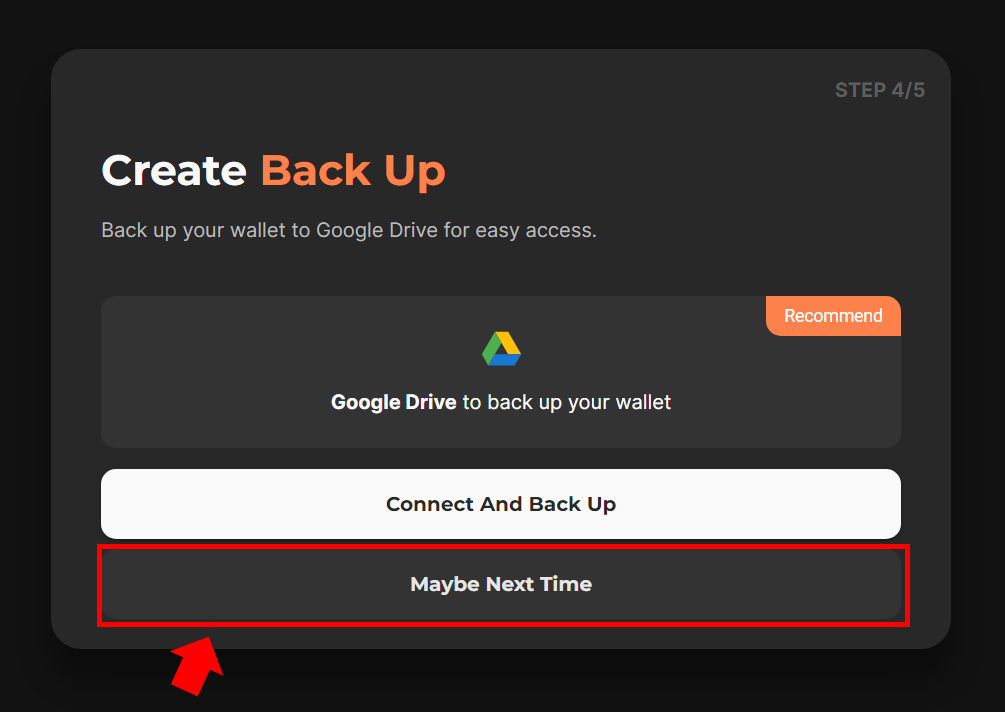Skip backup with Maybe Next Time
The image size is (1005, 712).
tap(501, 584)
